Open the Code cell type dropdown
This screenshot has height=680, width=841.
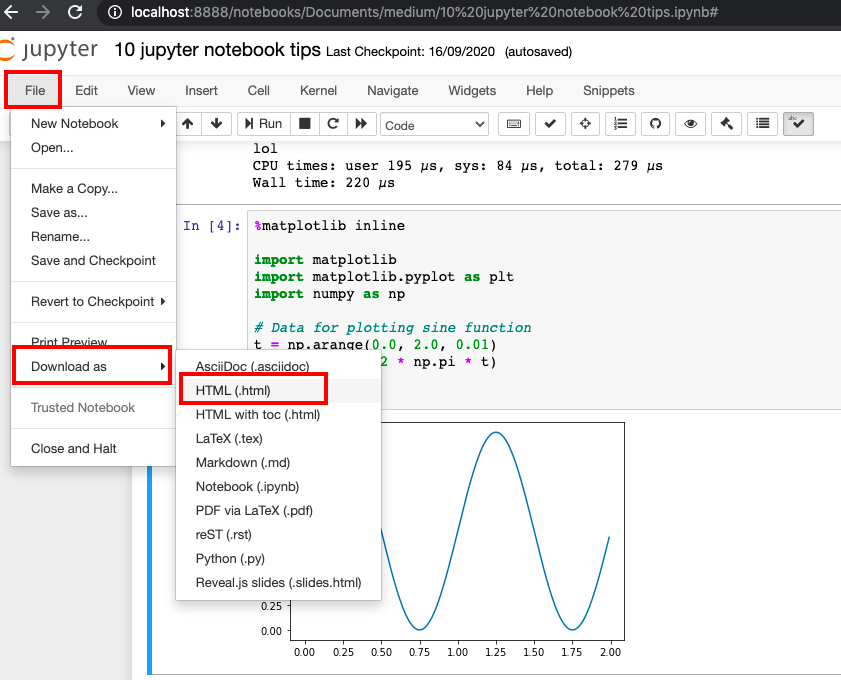(434, 125)
